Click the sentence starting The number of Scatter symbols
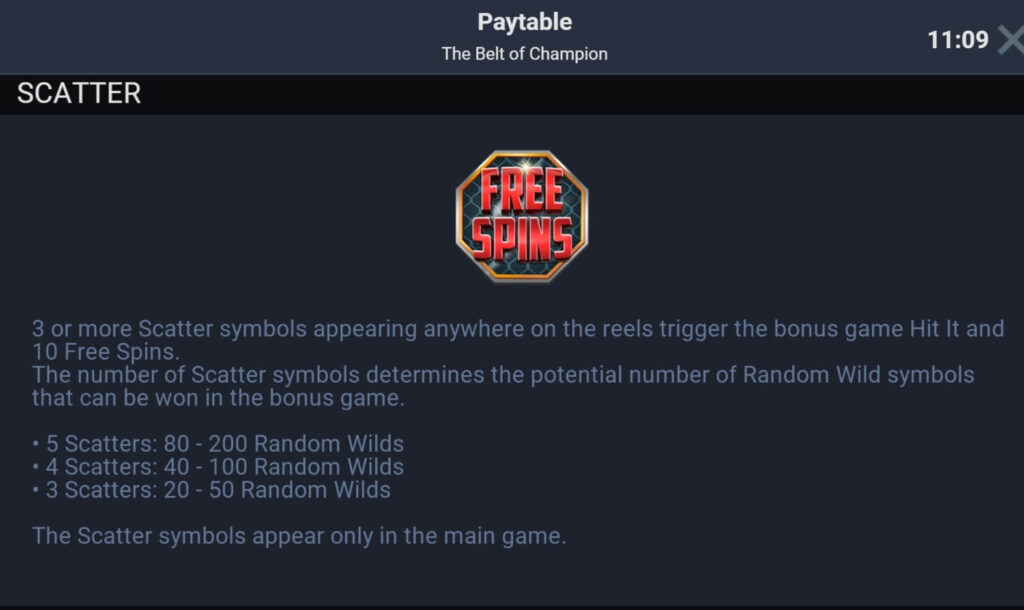The height and width of the screenshot is (610, 1024). point(503,375)
